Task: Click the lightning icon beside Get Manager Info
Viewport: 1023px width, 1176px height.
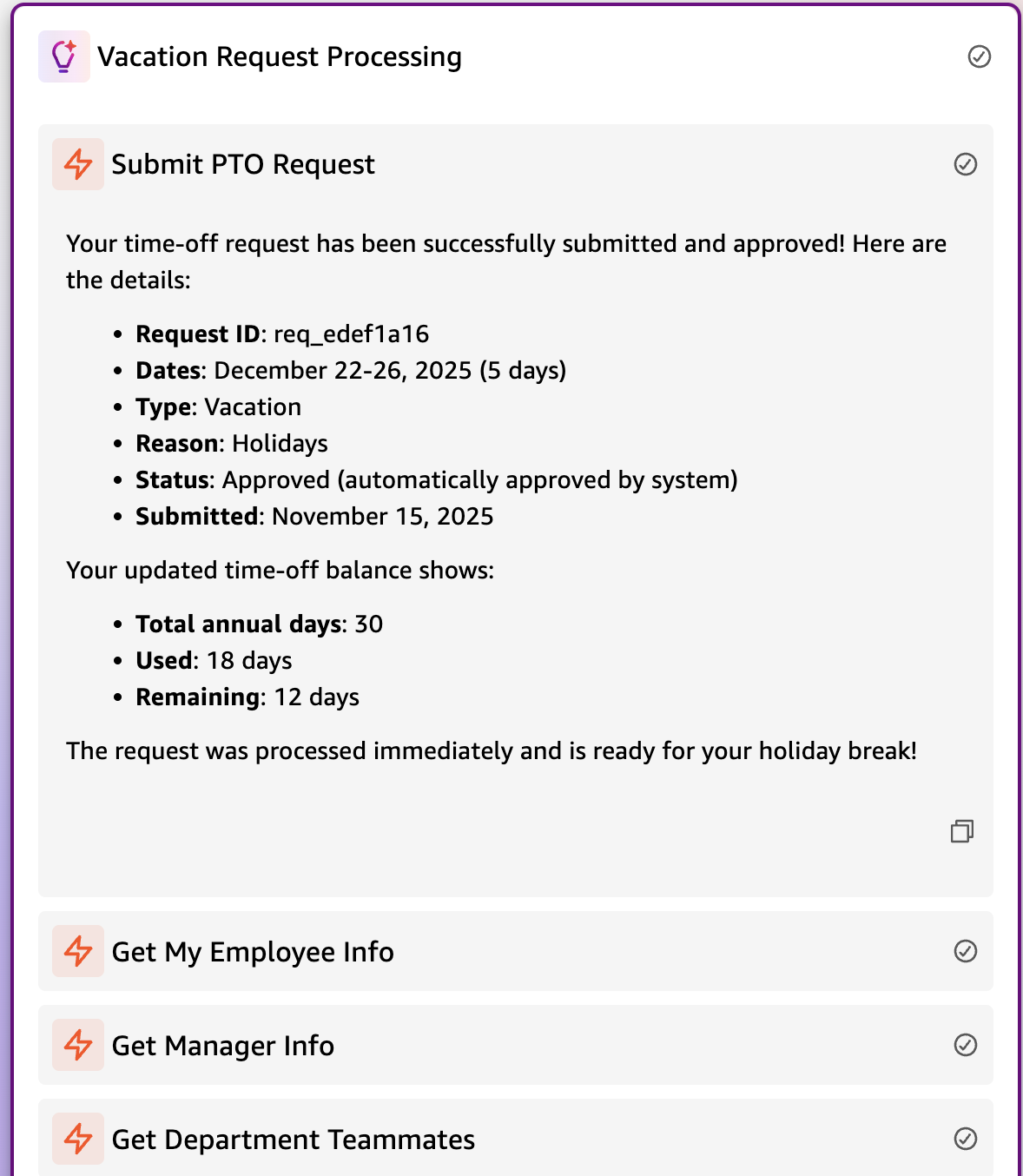Action: tap(78, 1045)
